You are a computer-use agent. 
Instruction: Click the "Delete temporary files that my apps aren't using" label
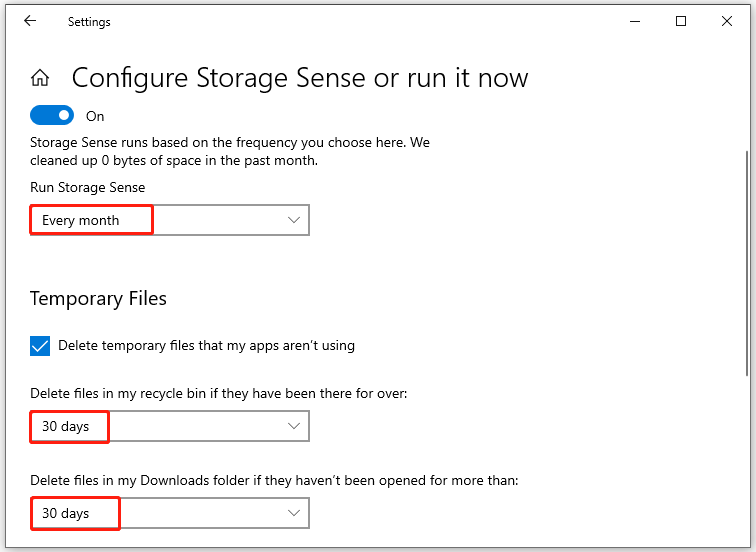tap(206, 346)
